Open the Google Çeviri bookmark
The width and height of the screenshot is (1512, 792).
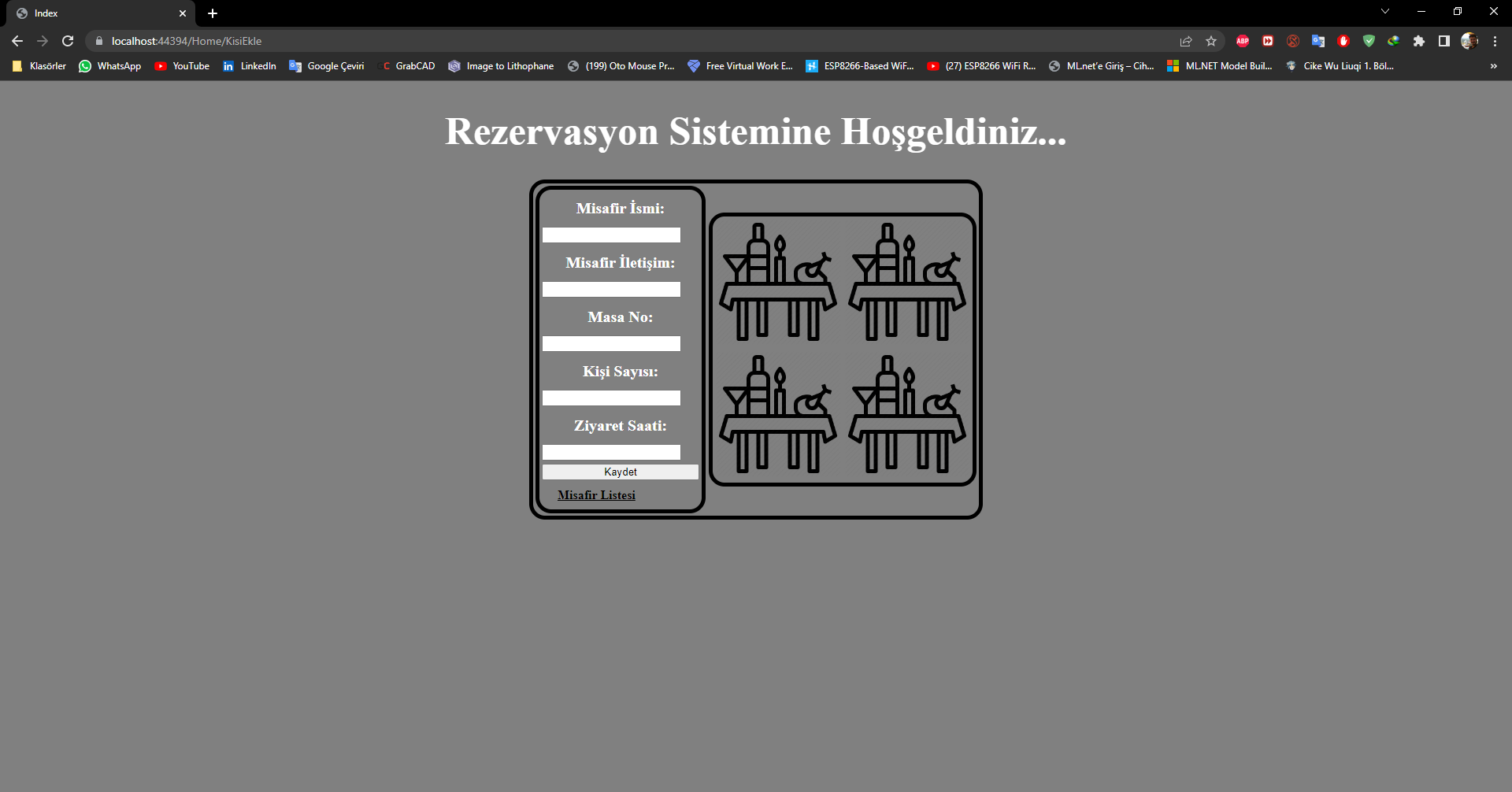coord(326,66)
